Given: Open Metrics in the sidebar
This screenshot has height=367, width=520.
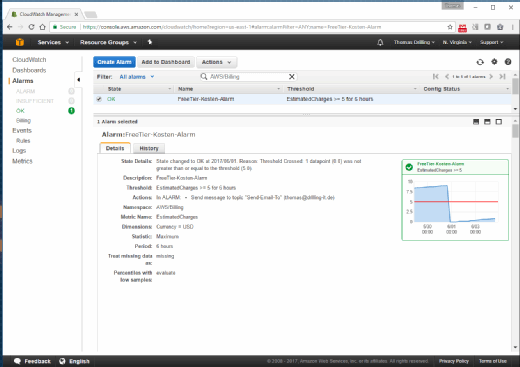Looking at the screenshot, I should (22, 161).
